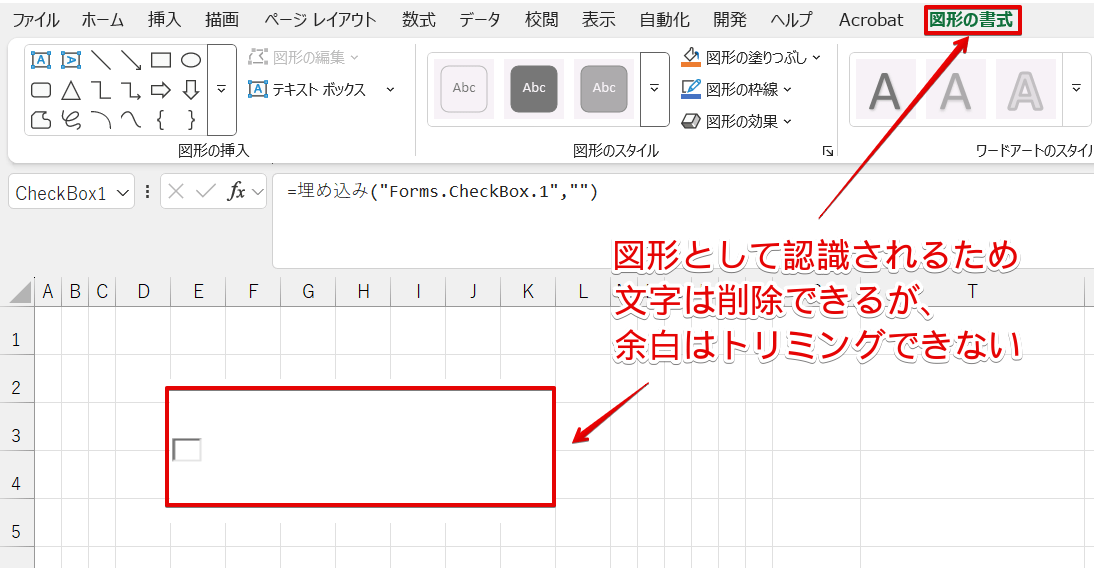Open the insert function fx dialog
This screenshot has height=568, width=1094.
[237, 191]
